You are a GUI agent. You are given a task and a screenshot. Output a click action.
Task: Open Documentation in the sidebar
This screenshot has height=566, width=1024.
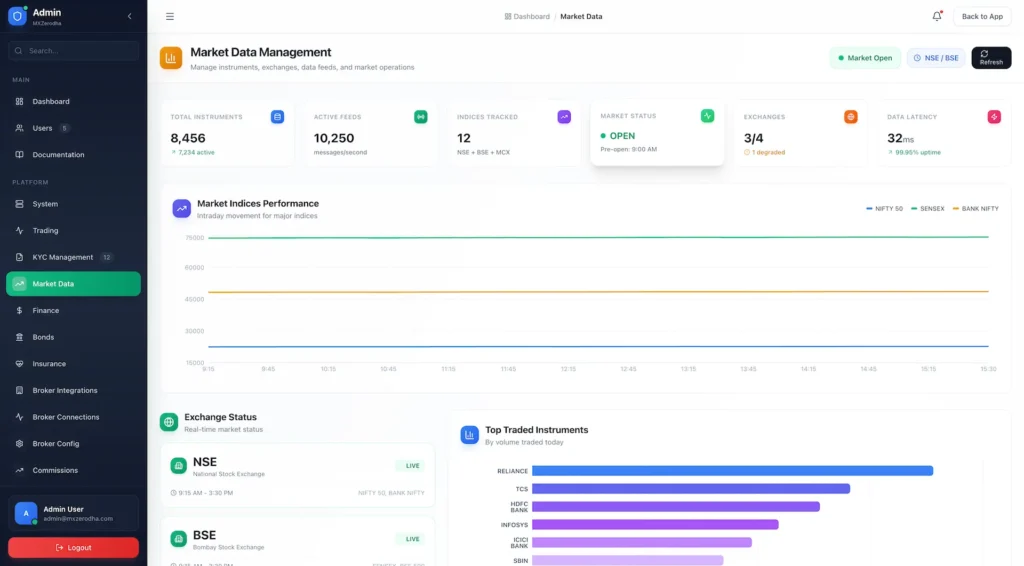click(73, 155)
